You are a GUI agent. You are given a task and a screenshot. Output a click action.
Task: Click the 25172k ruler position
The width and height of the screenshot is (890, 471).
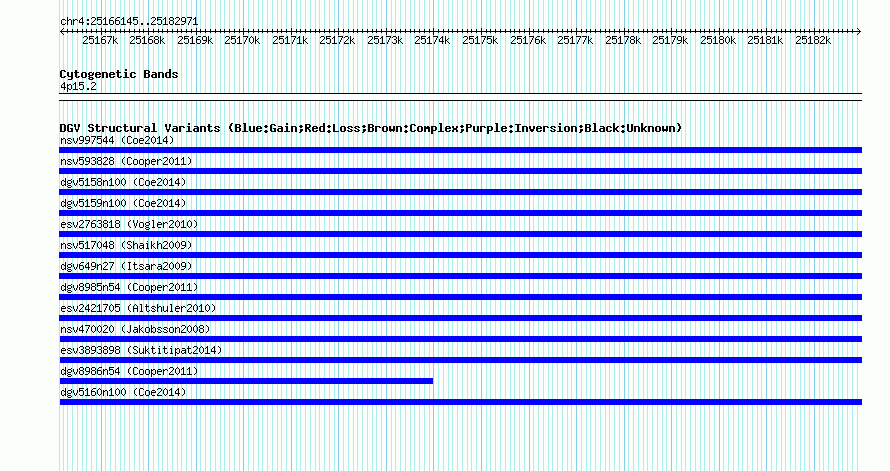[337, 40]
